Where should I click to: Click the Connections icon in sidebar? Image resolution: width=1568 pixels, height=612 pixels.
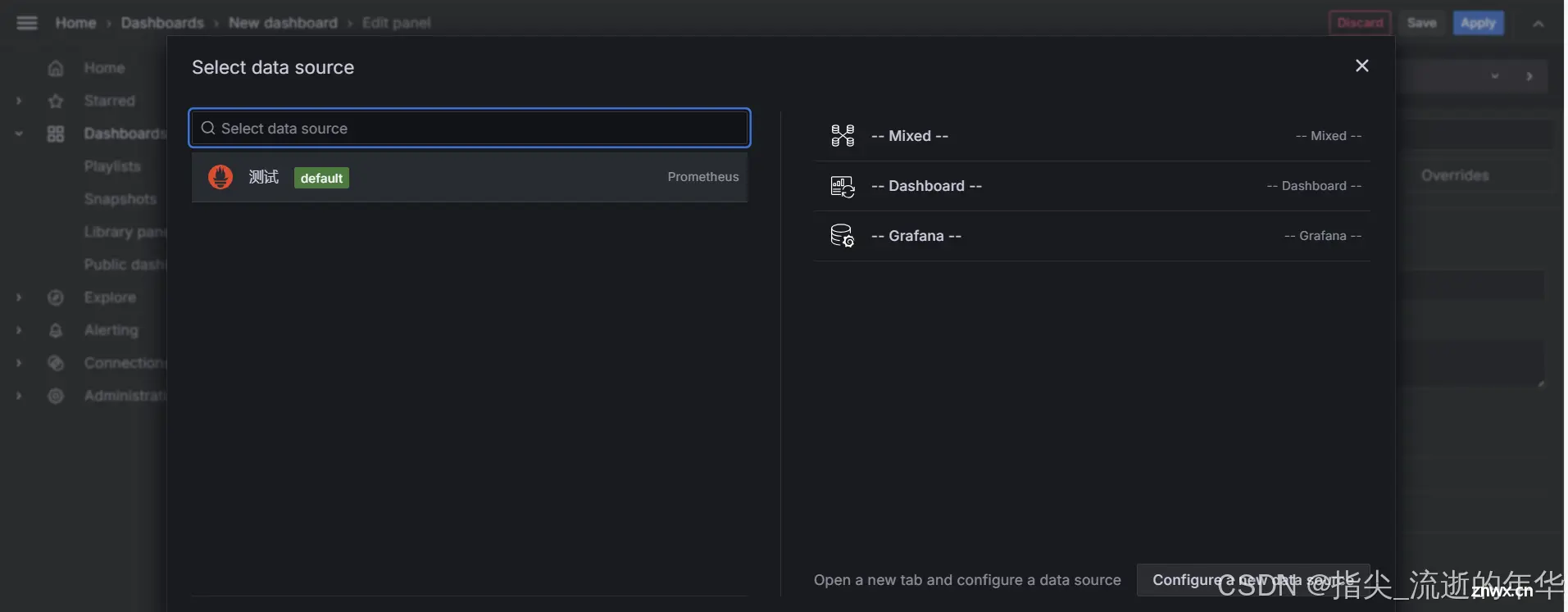[x=56, y=363]
